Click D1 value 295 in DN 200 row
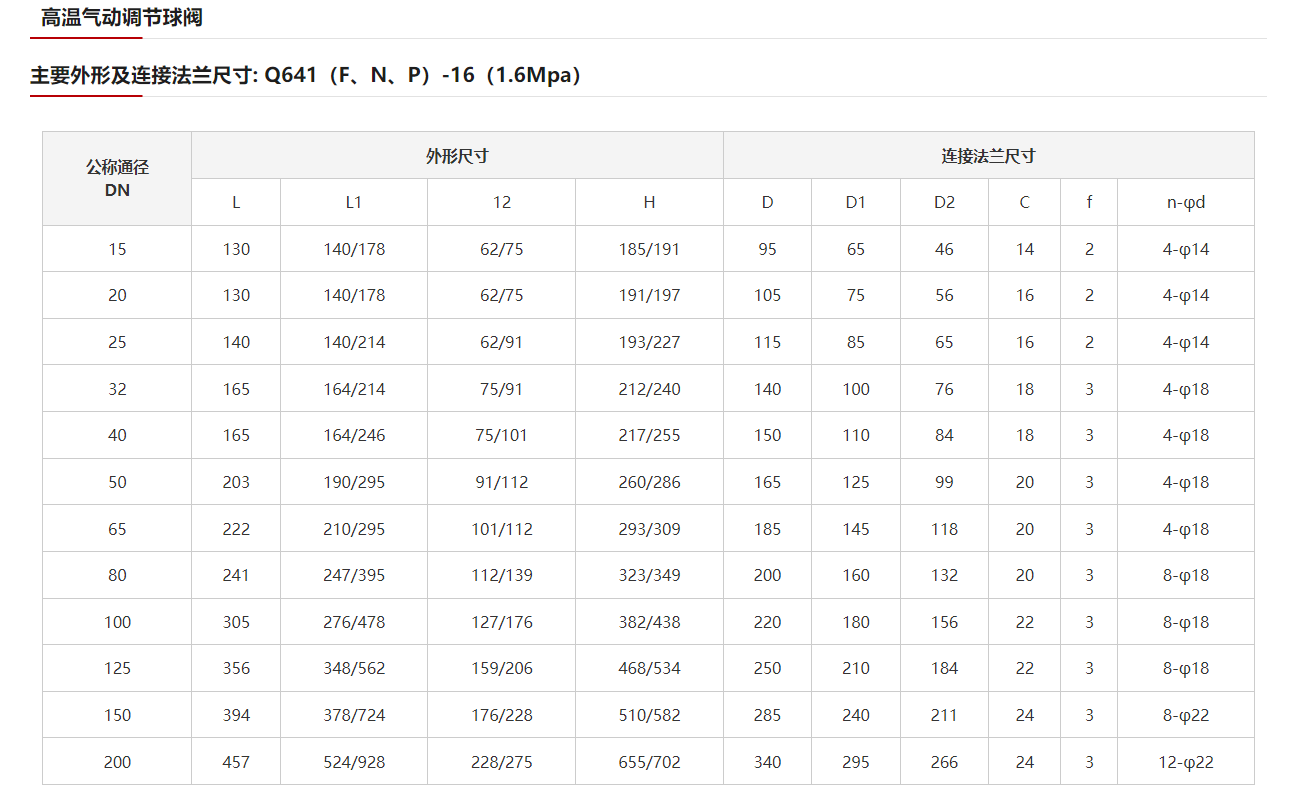The width and height of the screenshot is (1294, 791). pos(856,762)
